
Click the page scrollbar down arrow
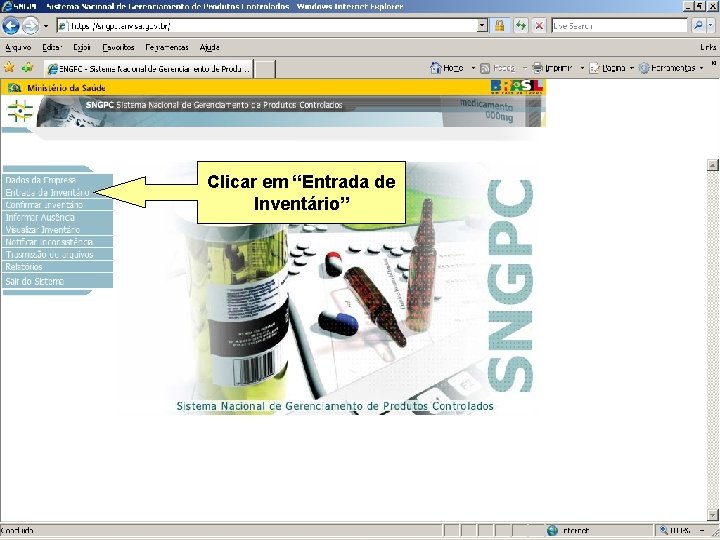click(x=712, y=515)
